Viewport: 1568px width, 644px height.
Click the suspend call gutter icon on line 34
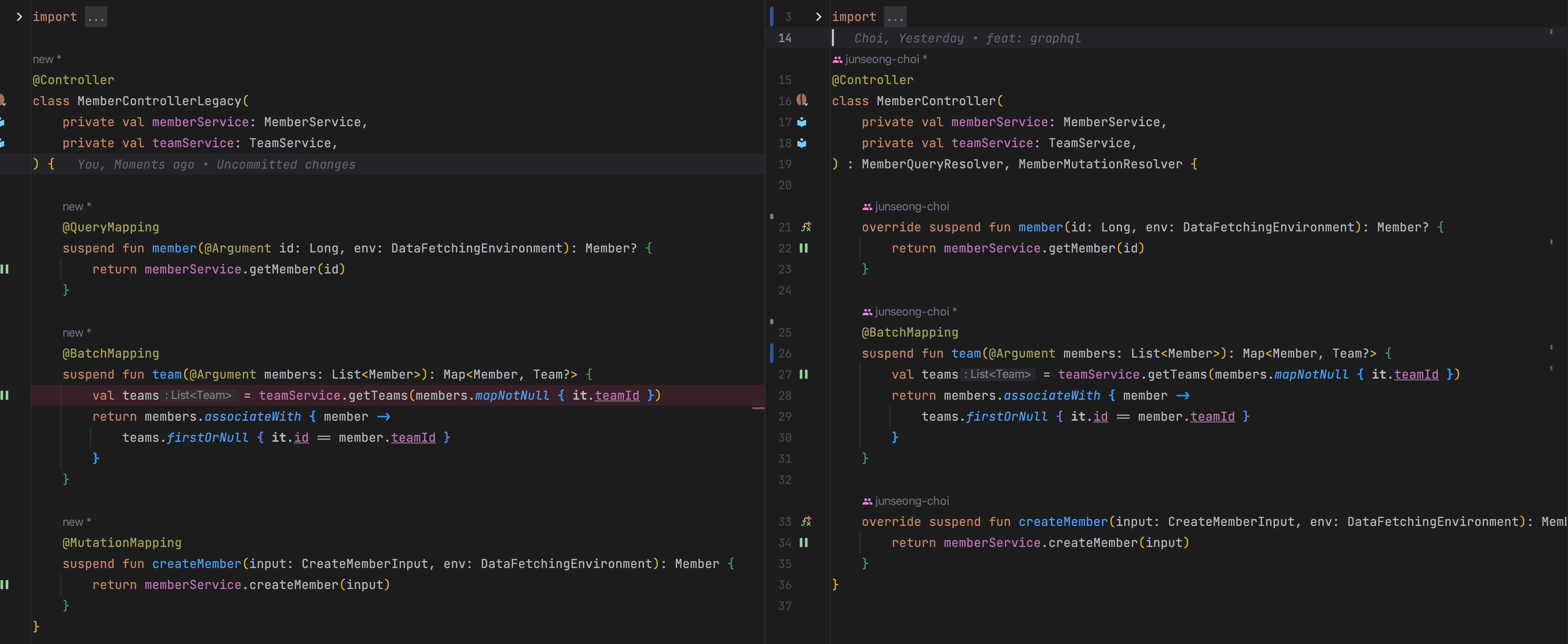(803, 543)
